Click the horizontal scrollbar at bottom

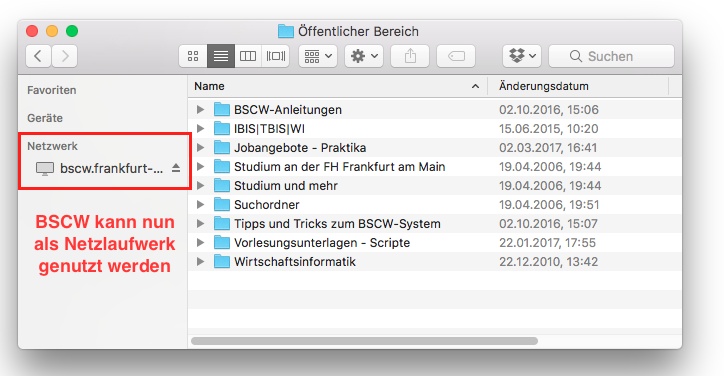click(364, 341)
